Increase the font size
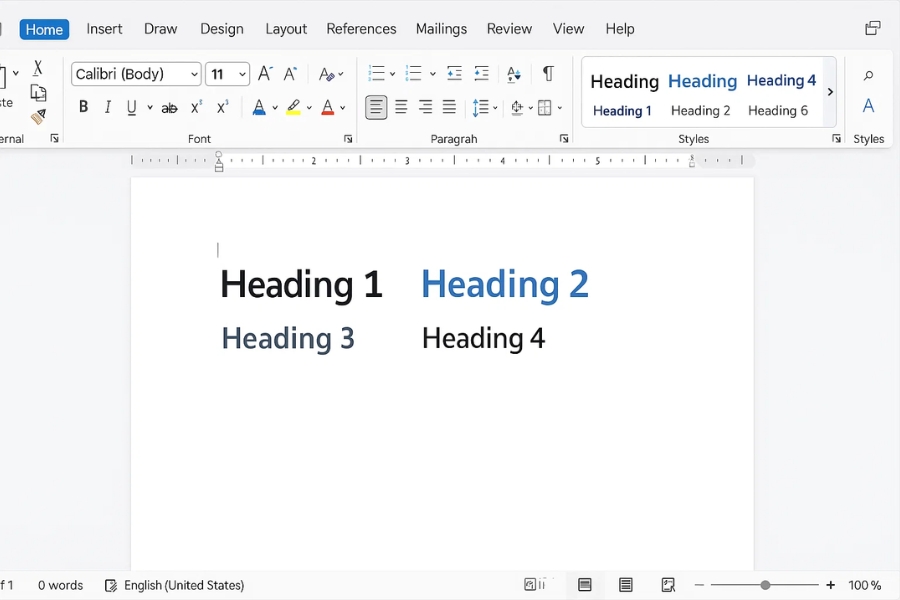The height and width of the screenshot is (600, 900). 264,73
